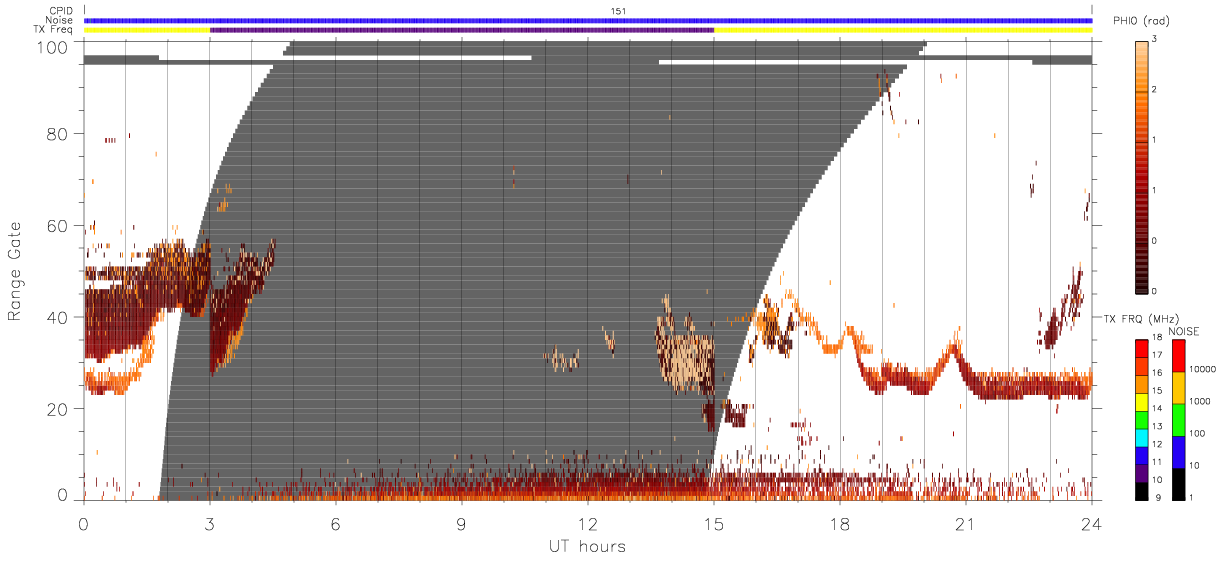Click tick value 3 on PHI0 colorbar

[1154, 40]
